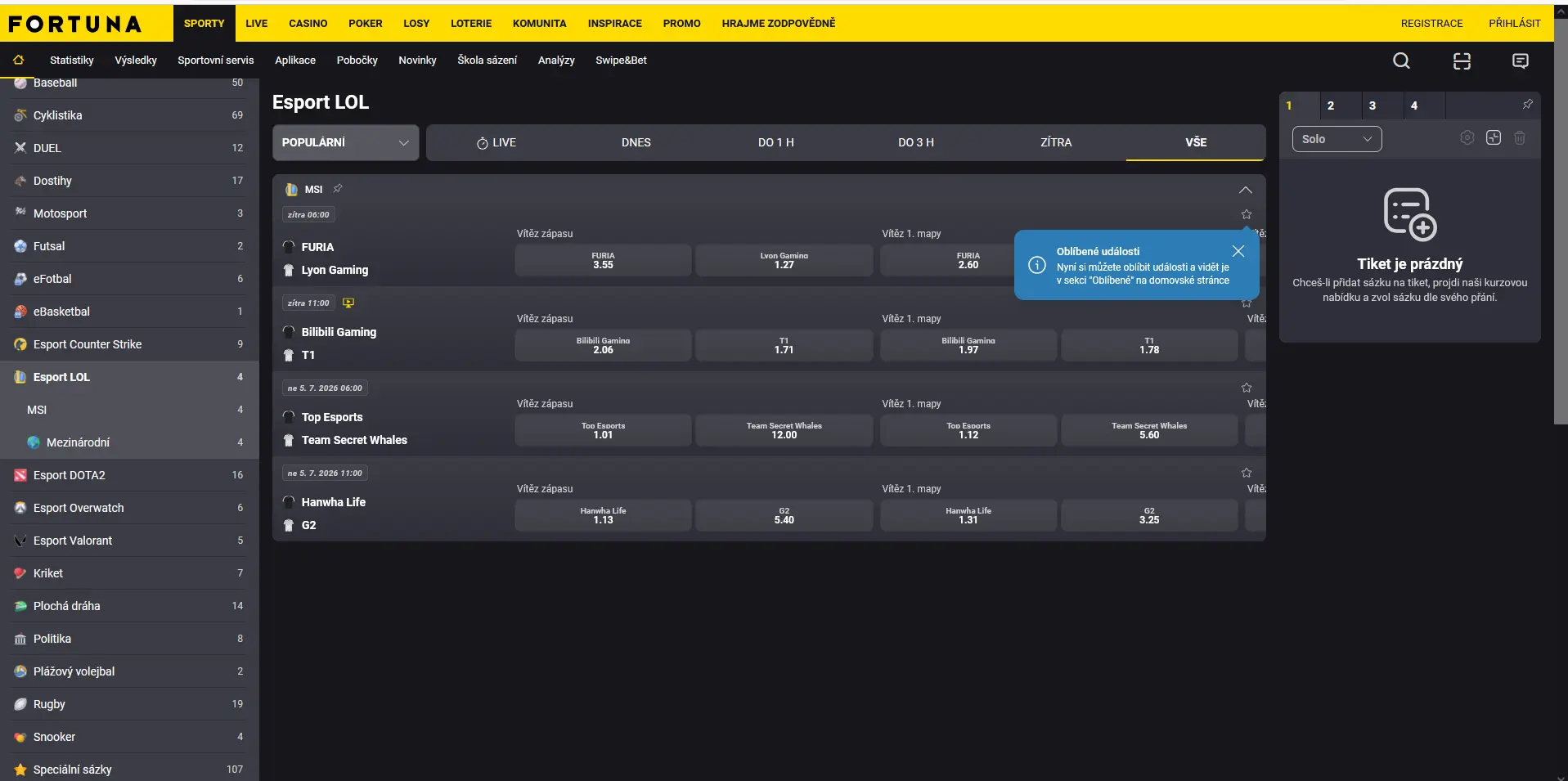This screenshot has height=781, width=1568.
Task: Click the Esport Valorant icon
Action: pyautogui.click(x=20, y=541)
